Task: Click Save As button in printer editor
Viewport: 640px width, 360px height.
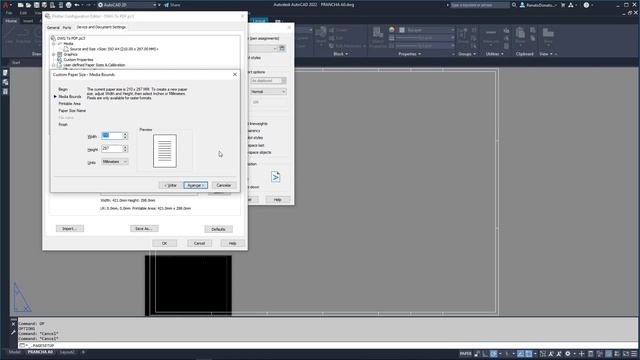Action: pyautogui.click(x=144, y=229)
